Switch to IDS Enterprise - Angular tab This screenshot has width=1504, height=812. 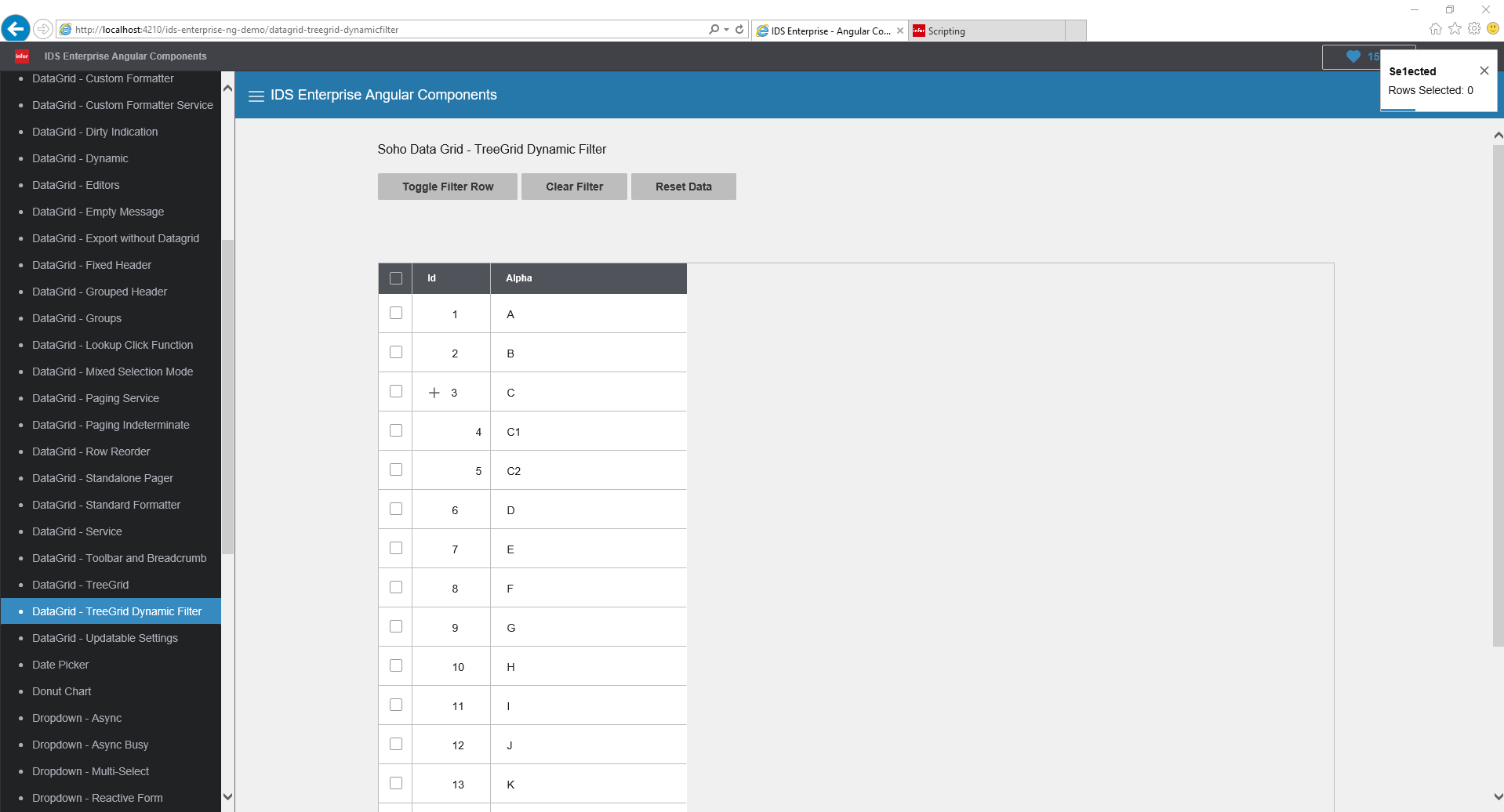coord(829,31)
